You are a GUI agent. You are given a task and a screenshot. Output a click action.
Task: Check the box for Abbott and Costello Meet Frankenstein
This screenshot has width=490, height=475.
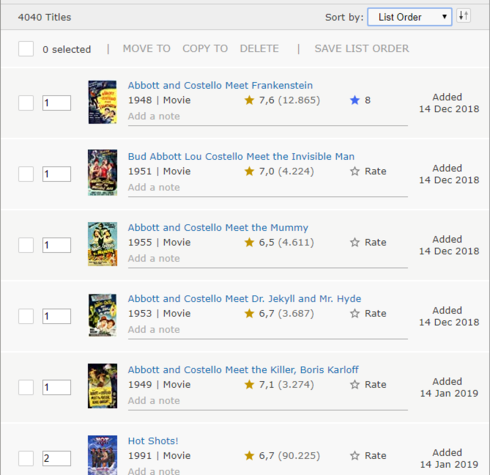(26, 103)
